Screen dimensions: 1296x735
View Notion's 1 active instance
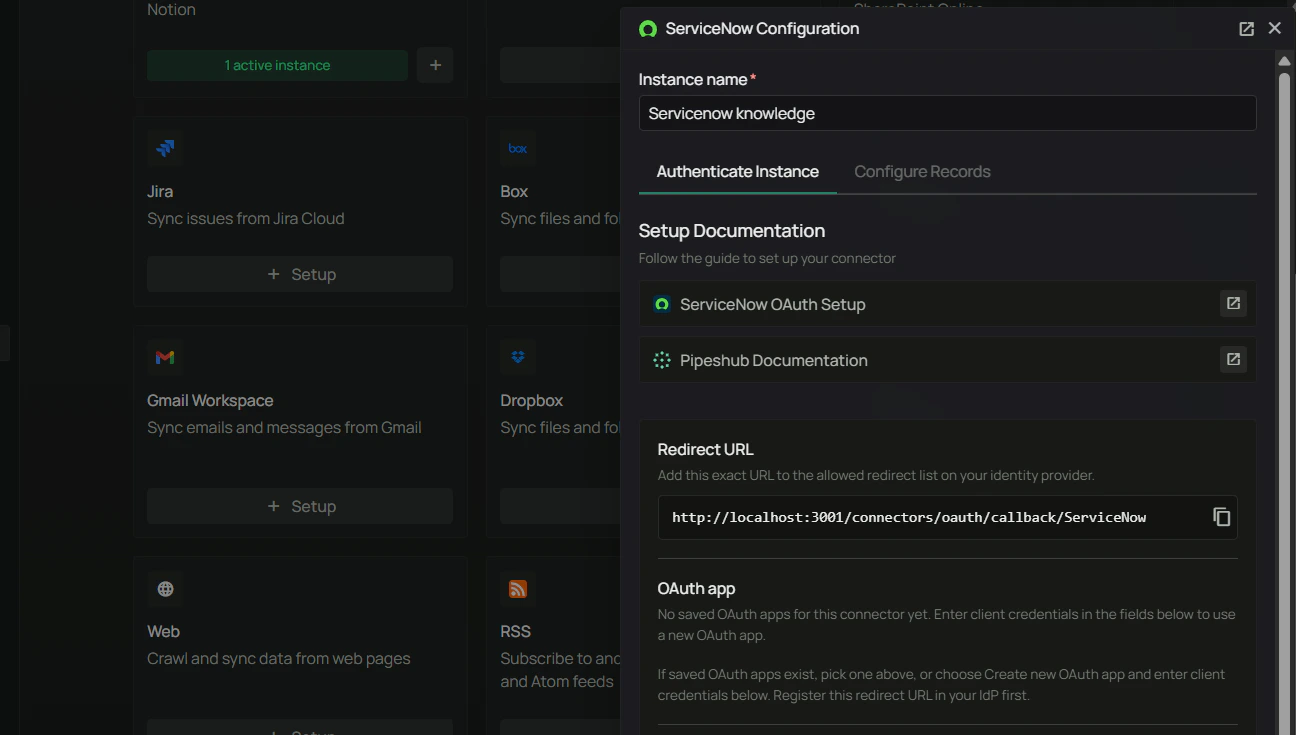[277, 65]
